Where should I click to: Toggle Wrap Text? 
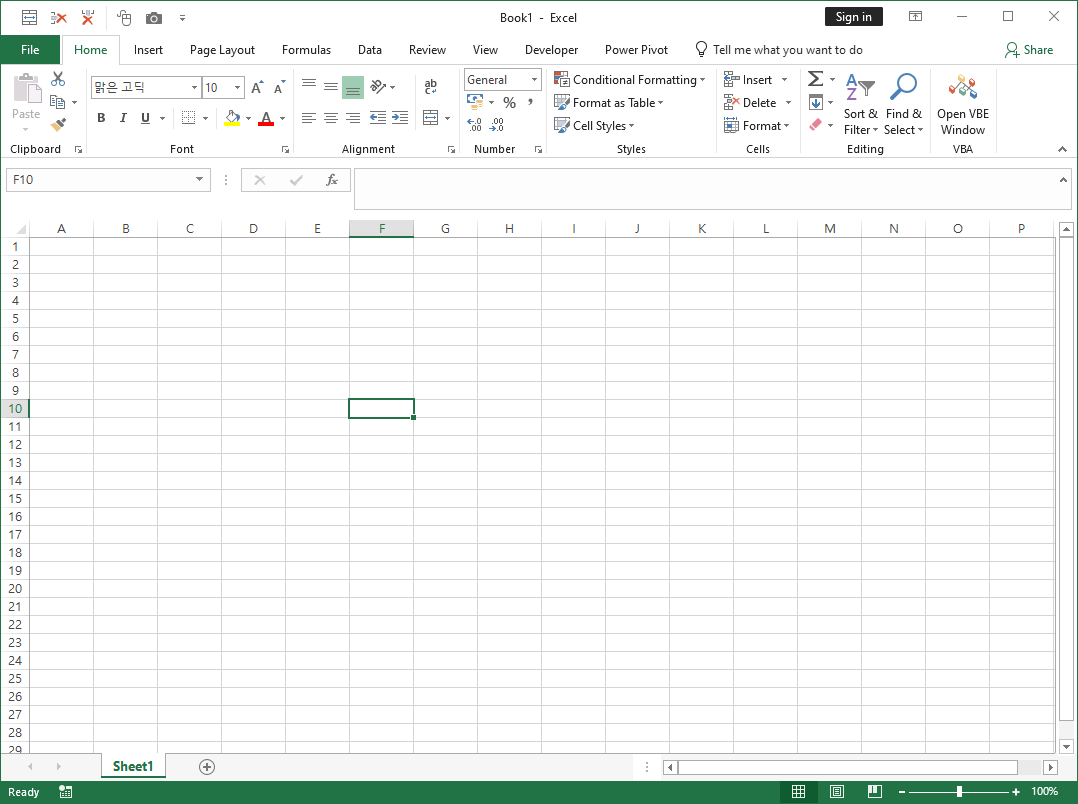[x=430, y=87]
